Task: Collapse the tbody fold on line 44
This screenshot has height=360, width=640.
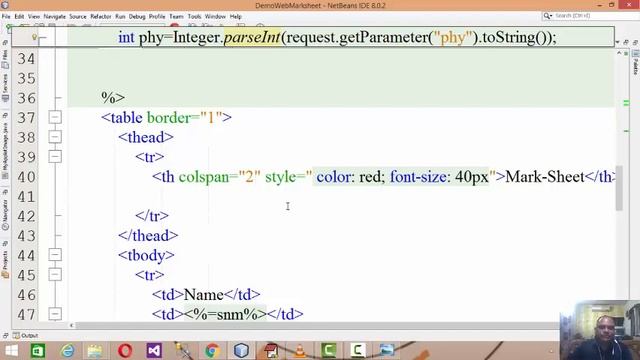Action: pos(55,255)
